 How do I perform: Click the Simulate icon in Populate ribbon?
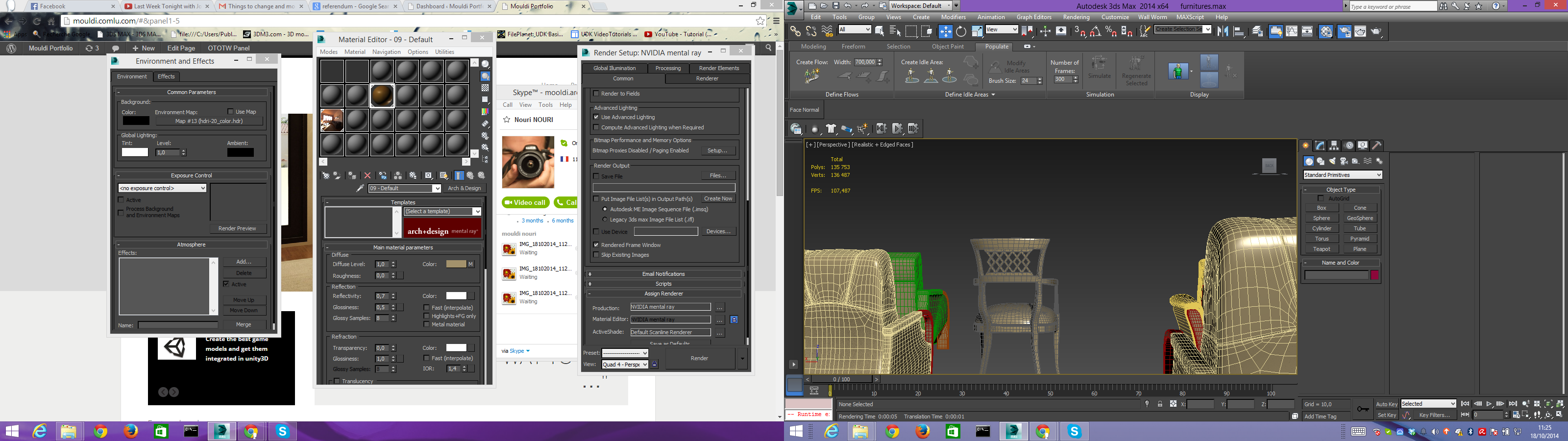coord(1099,67)
